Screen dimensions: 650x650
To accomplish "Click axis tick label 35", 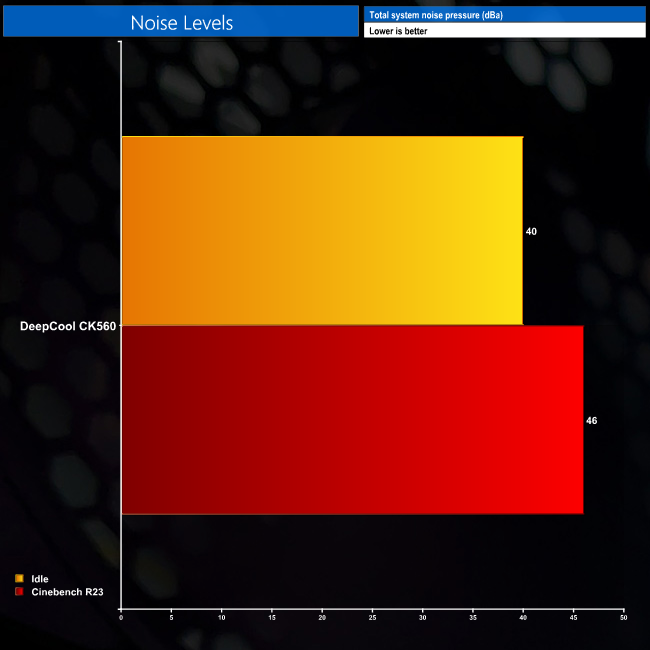I will coord(473,618).
